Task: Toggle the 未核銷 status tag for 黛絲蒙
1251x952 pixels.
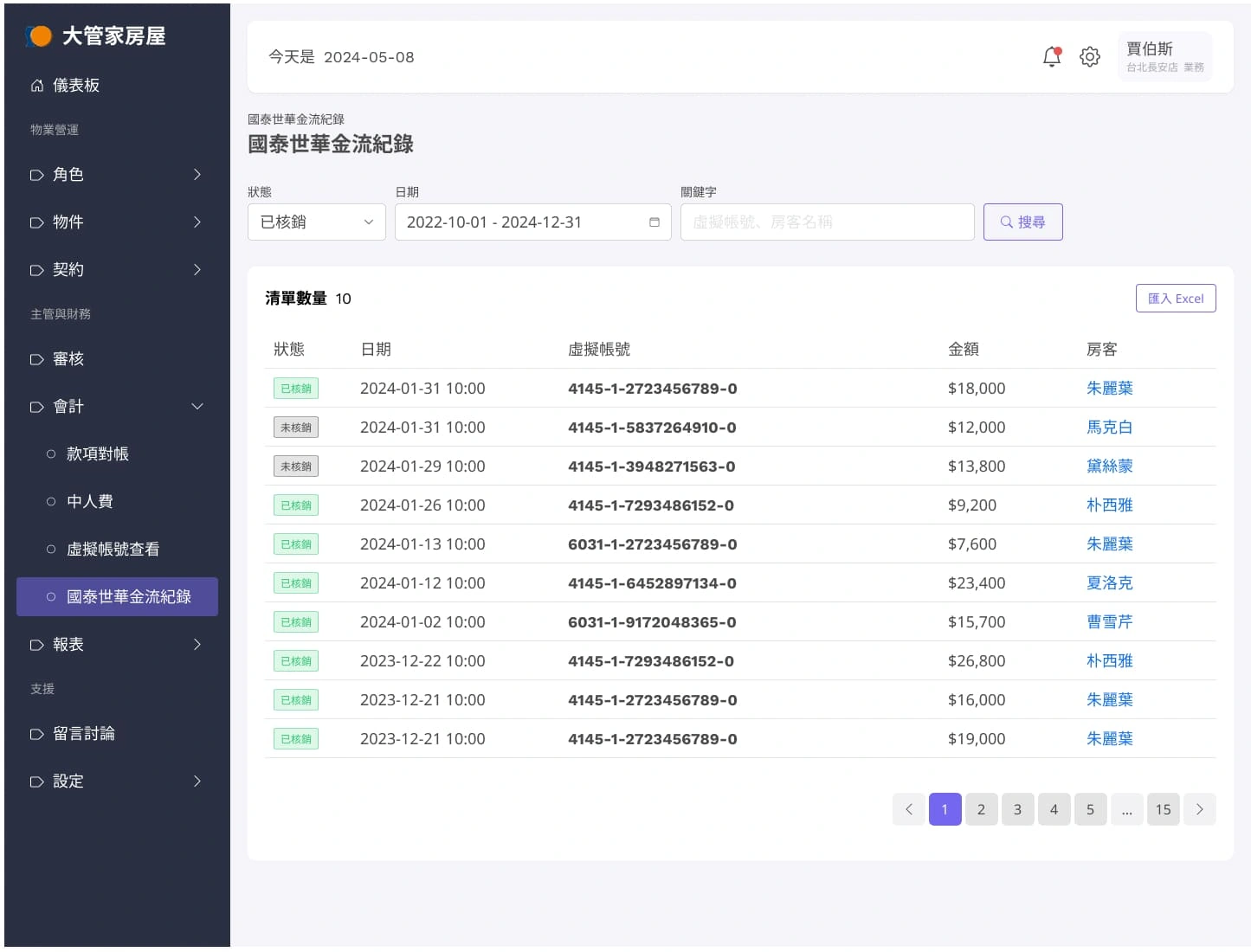Action: (x=295, y=466)
